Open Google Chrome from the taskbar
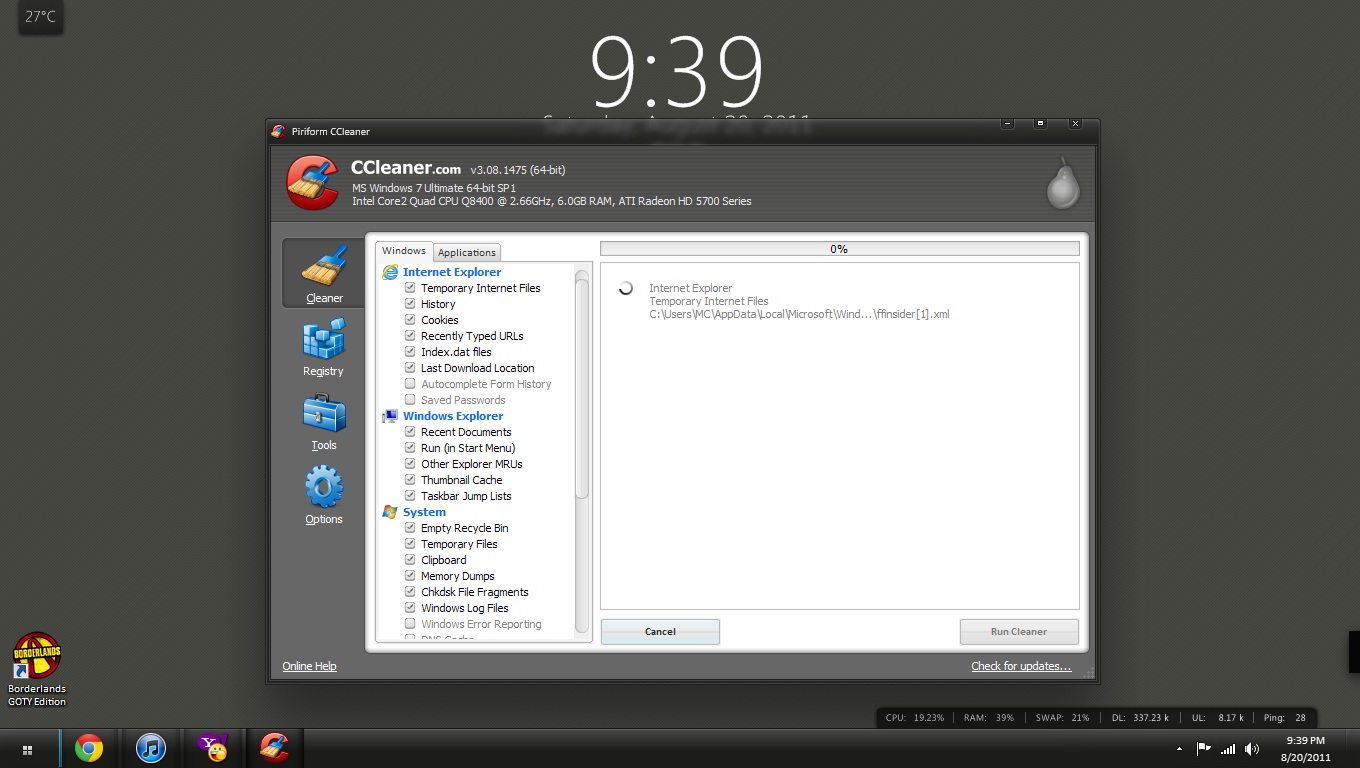The image size is (1360, 768). coord(89,748)
